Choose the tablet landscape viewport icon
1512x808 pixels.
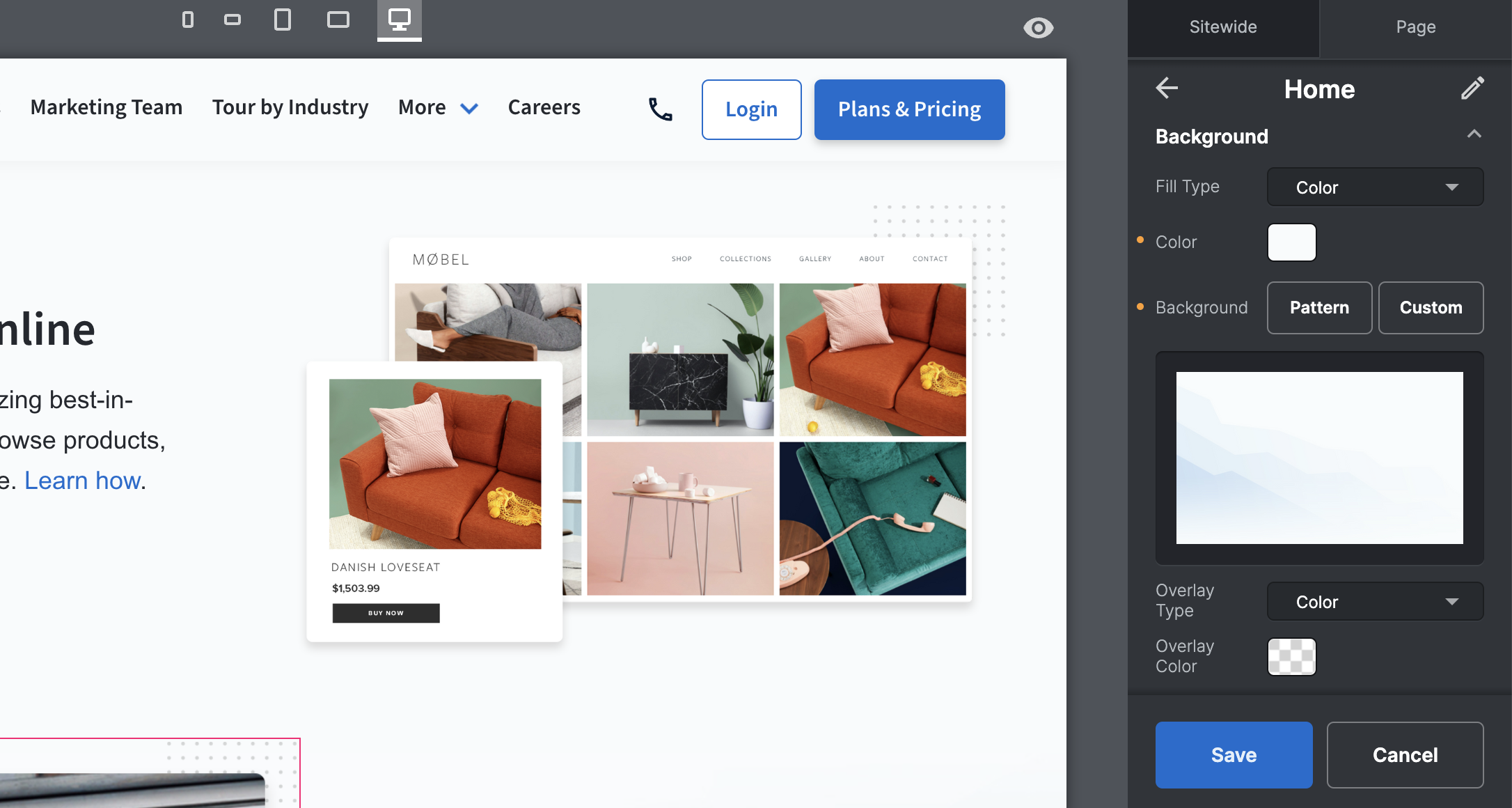[338, 20]
